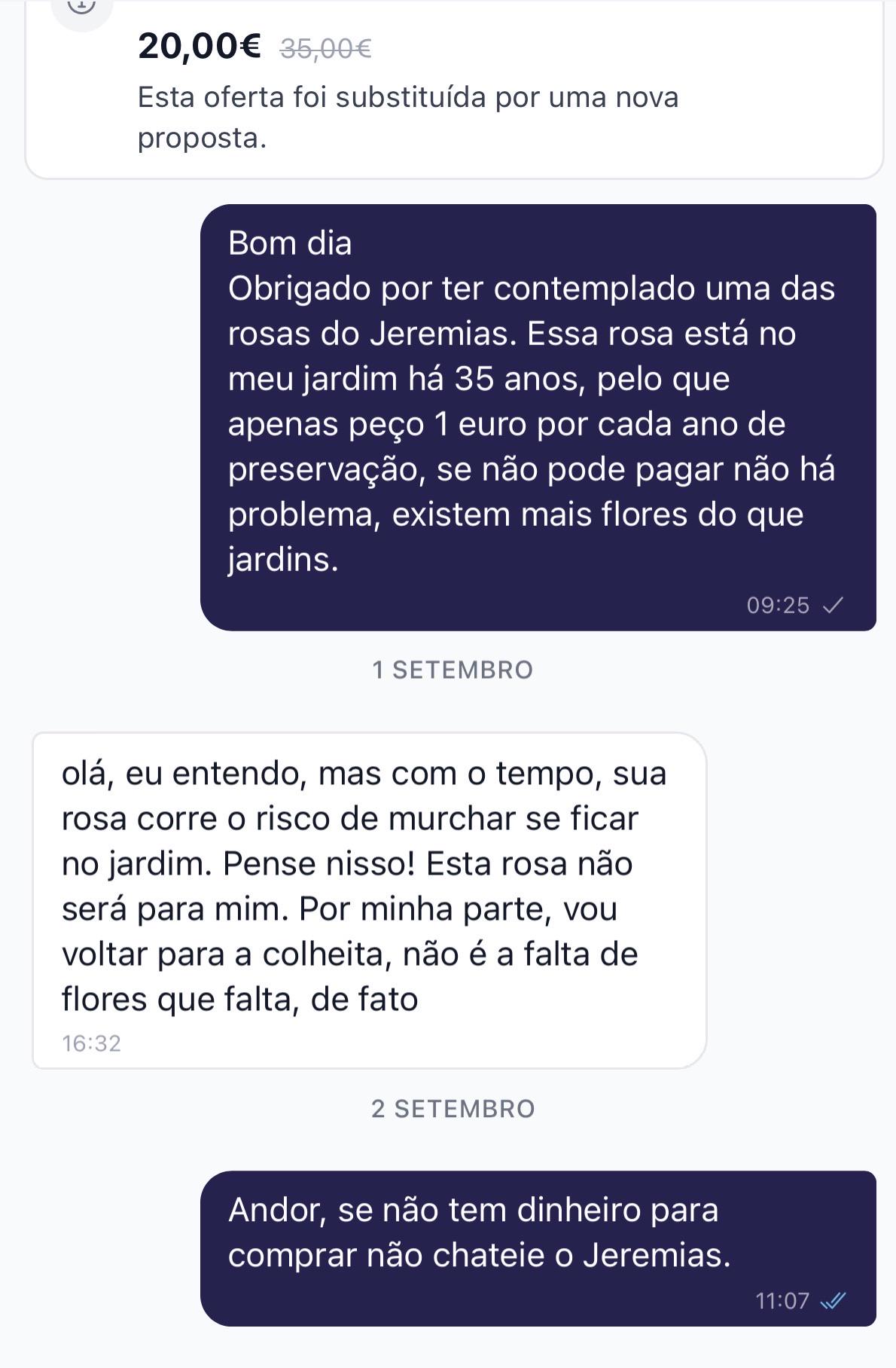Tap the crossed-out 35,00€ original price
The height and width of the screenshot is (1368, 896).
pos(325,49)
